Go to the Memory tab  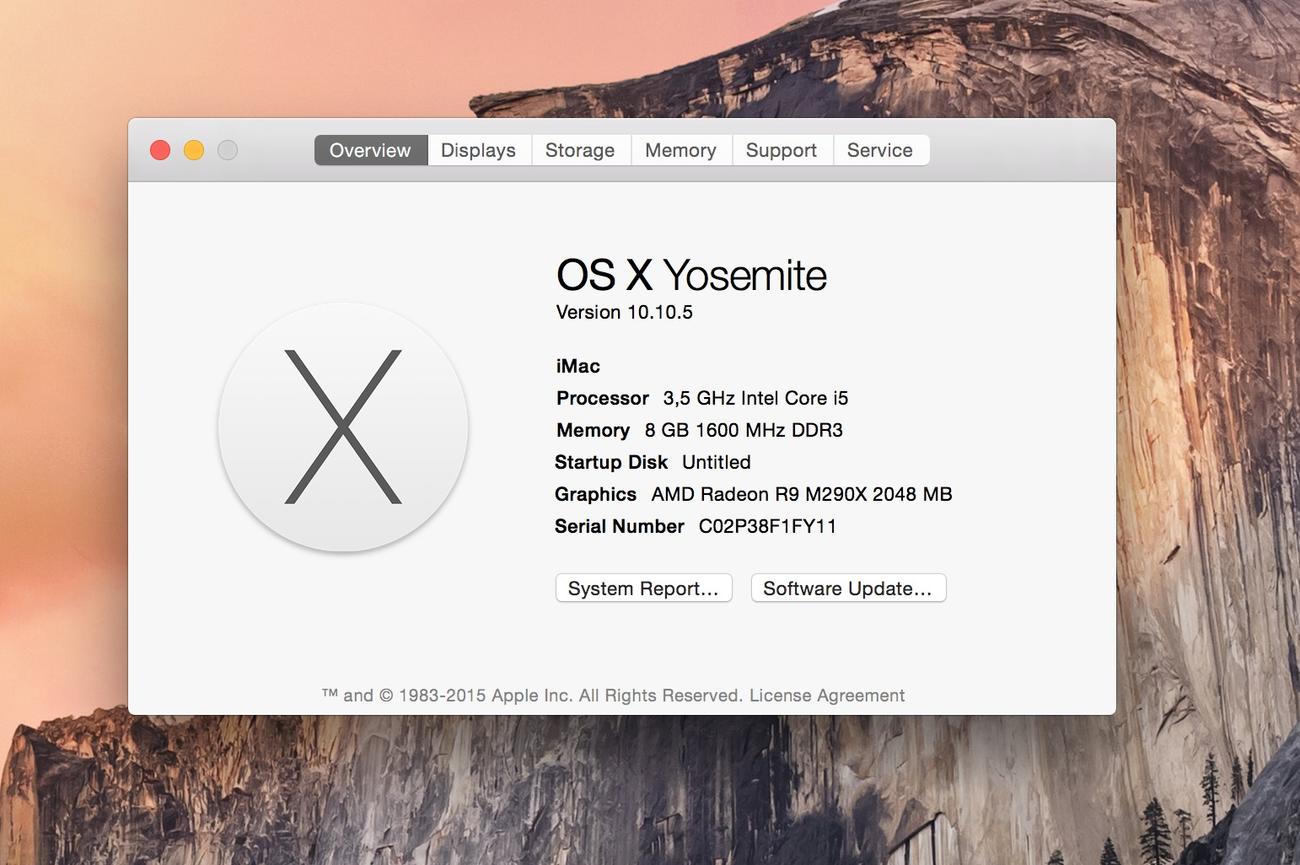click(x=680, y=150)
